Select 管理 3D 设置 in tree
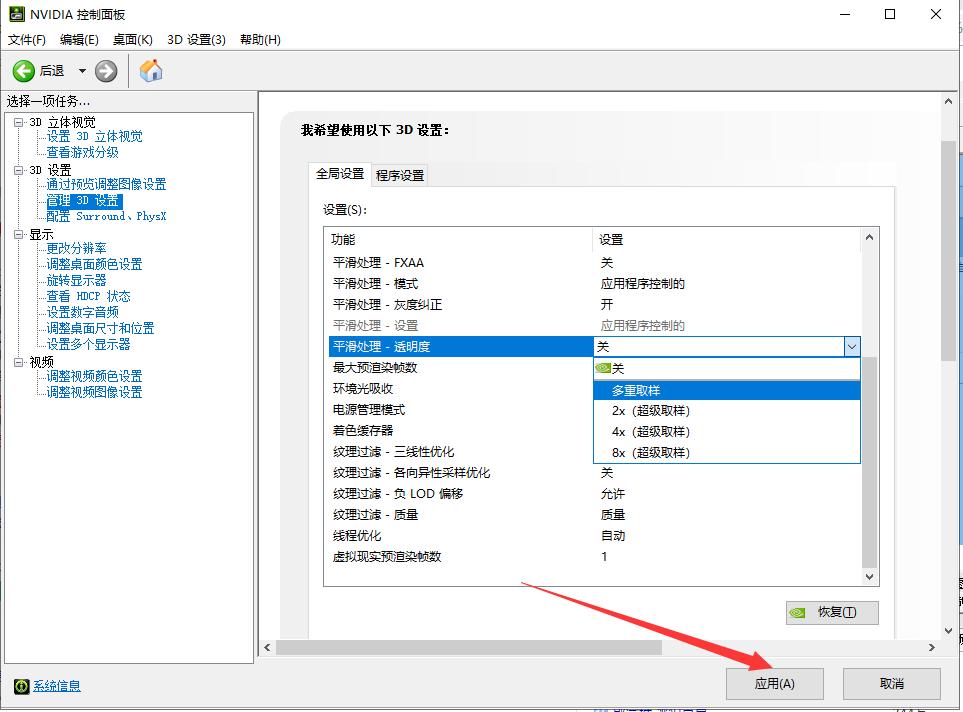 coord(83,201)
